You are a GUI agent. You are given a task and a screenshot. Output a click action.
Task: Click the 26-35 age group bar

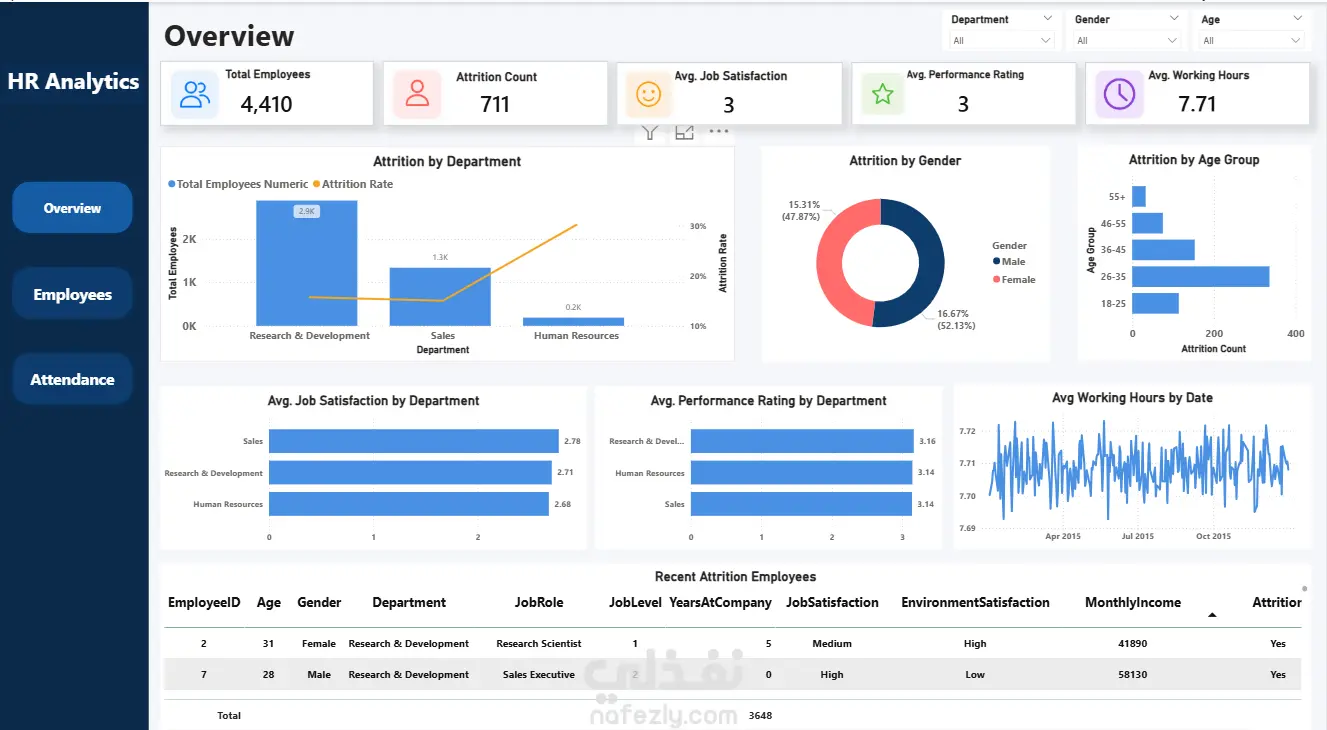(x=1201, y=277)
